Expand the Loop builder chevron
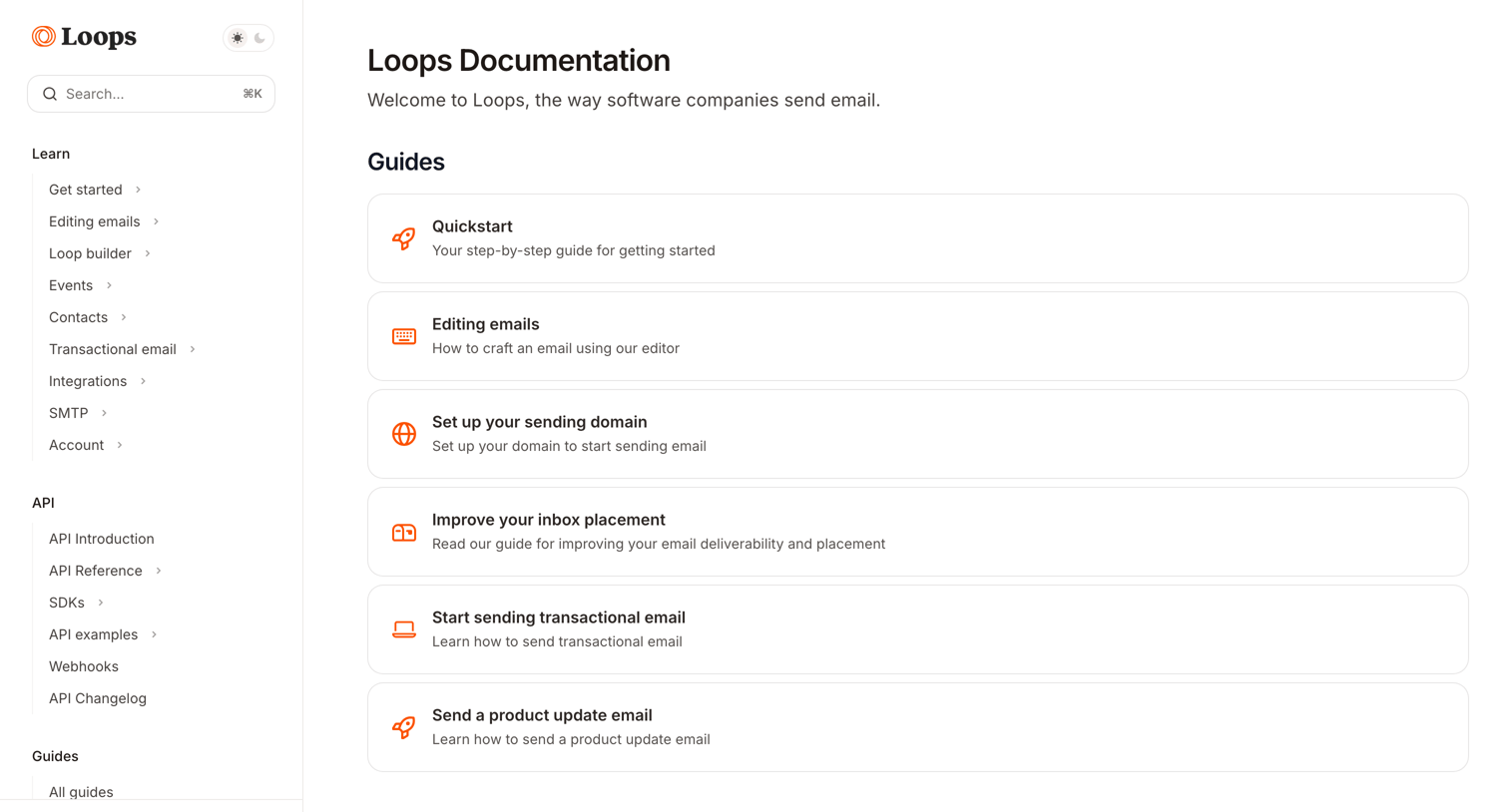 coord(147,253)
